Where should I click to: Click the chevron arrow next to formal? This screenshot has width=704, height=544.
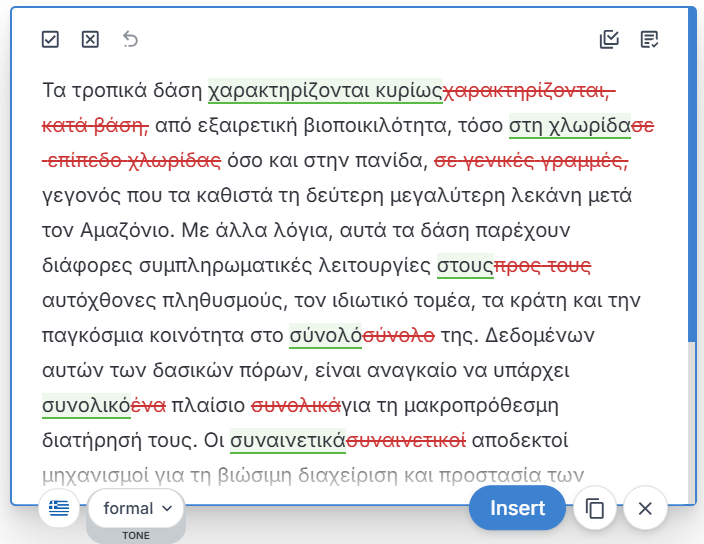[167, 509]
